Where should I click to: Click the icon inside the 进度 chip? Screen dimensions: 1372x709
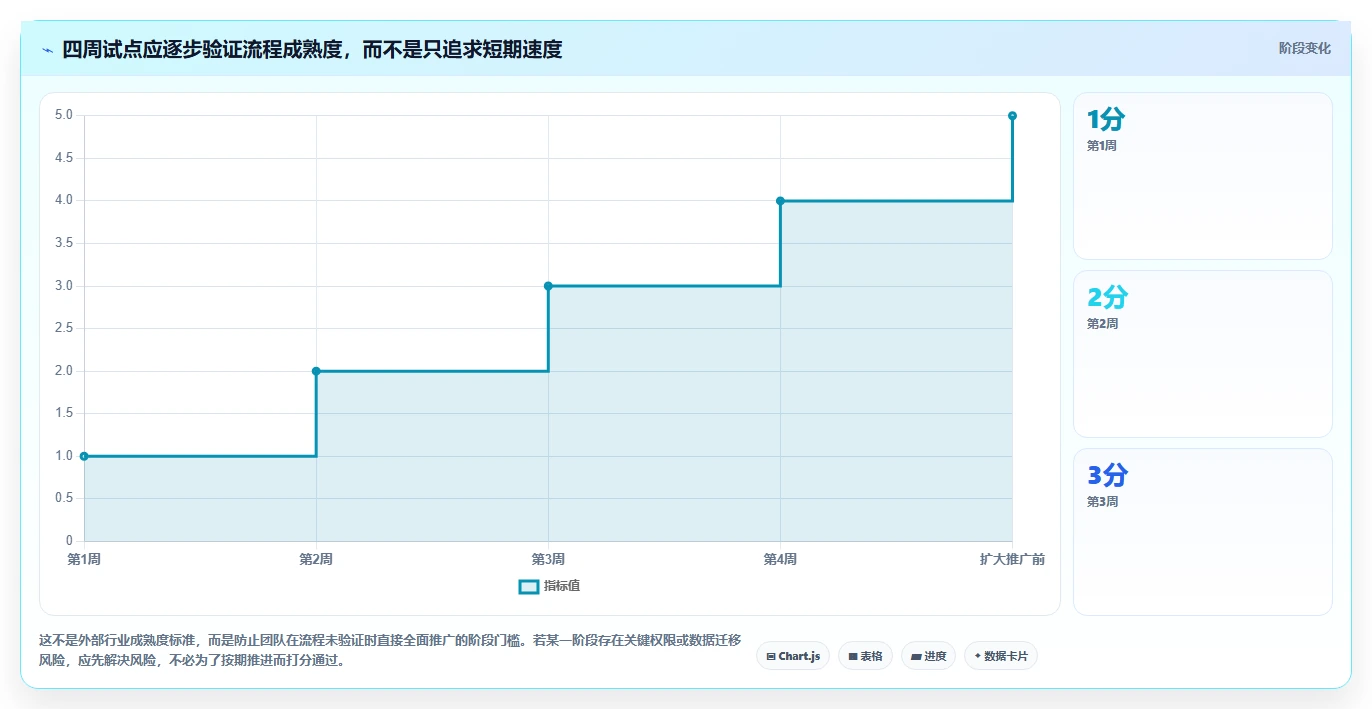pyautogui.click(x=916, y=657)
